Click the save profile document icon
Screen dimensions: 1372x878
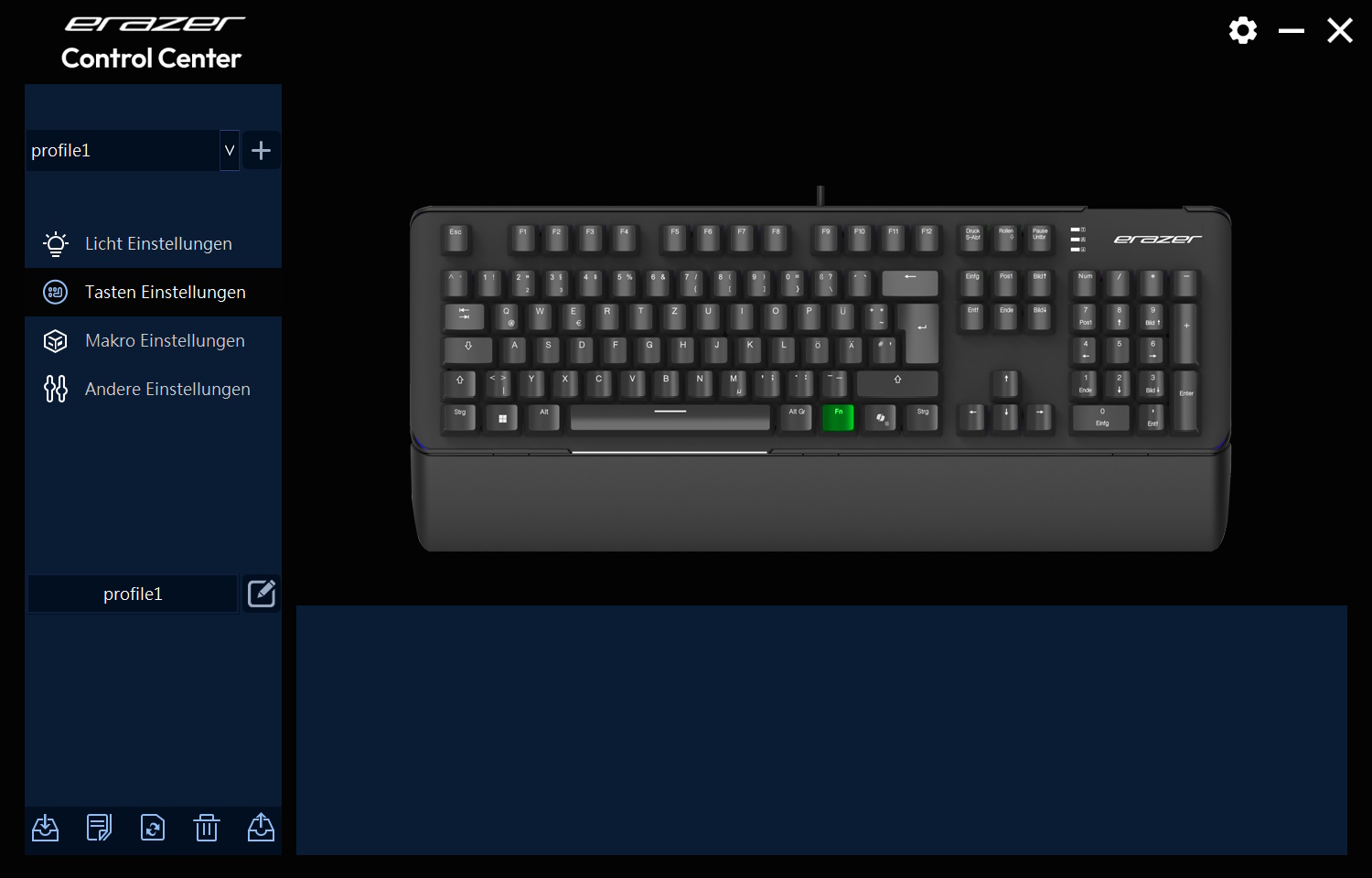pyautogui.click(x=99, y=828)
